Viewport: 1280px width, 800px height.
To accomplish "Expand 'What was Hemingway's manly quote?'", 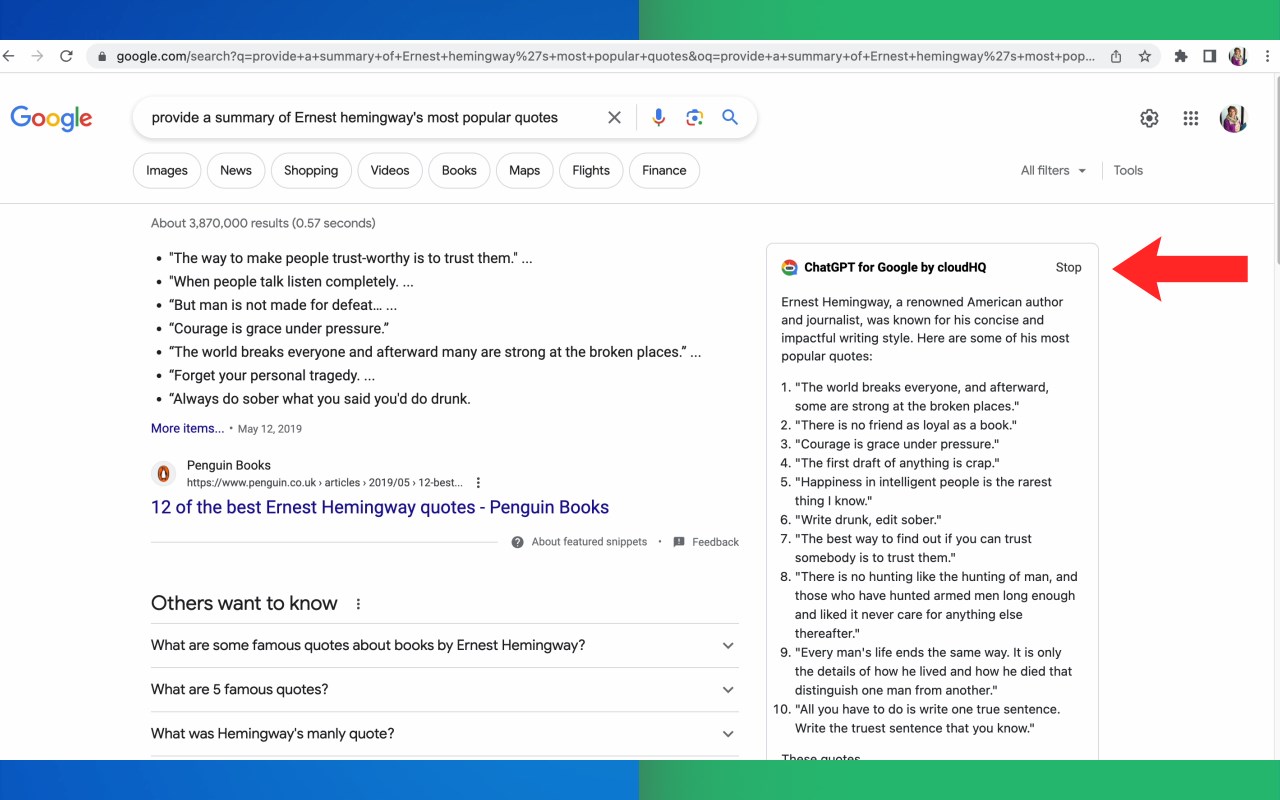I will (x=445, y=733).
